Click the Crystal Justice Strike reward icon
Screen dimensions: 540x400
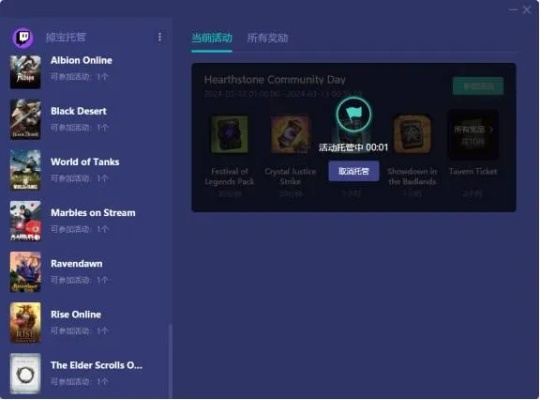[290, 135]
